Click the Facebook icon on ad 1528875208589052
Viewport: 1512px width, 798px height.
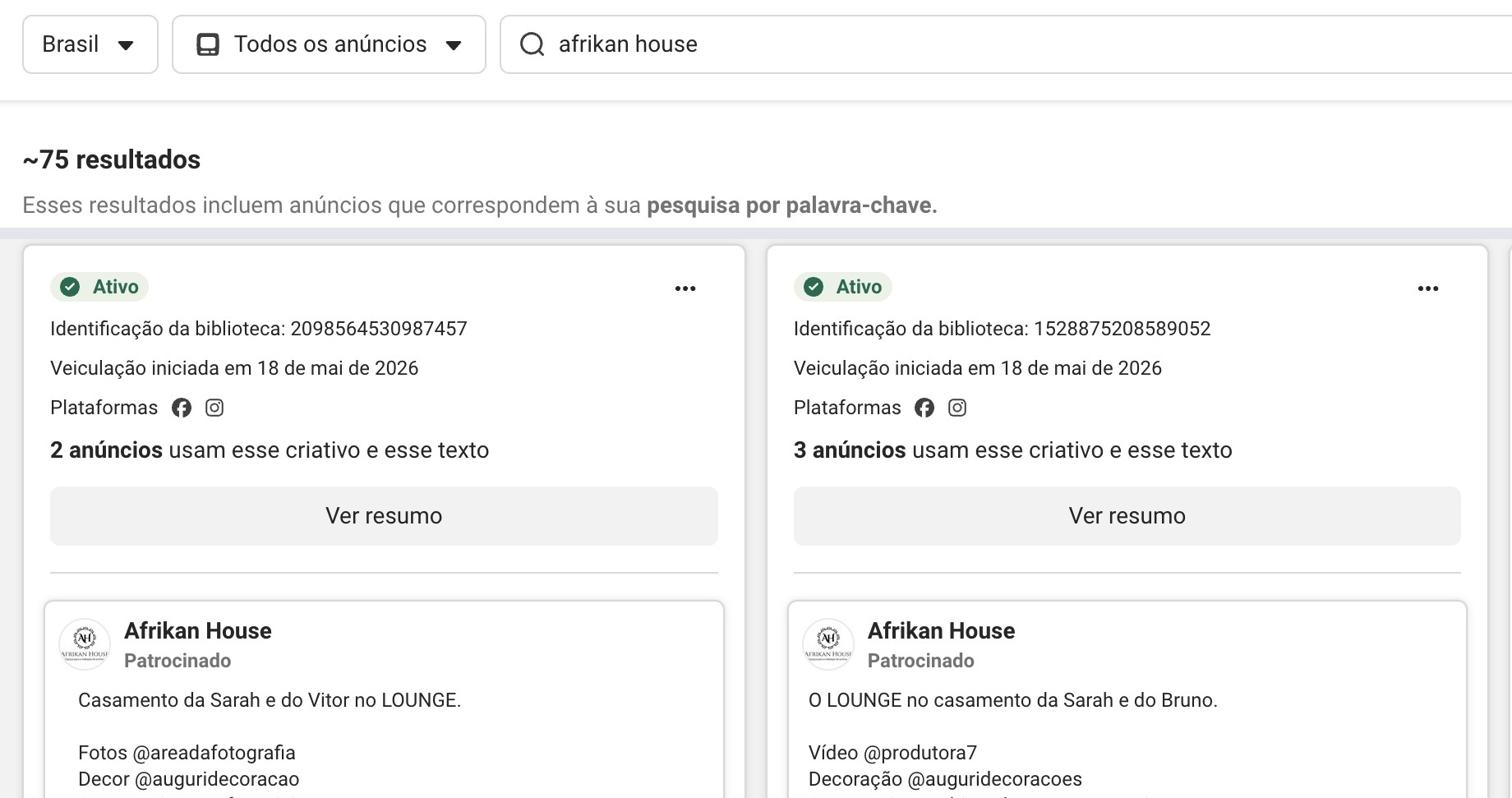pyautogui.click(x=924, y=408)
